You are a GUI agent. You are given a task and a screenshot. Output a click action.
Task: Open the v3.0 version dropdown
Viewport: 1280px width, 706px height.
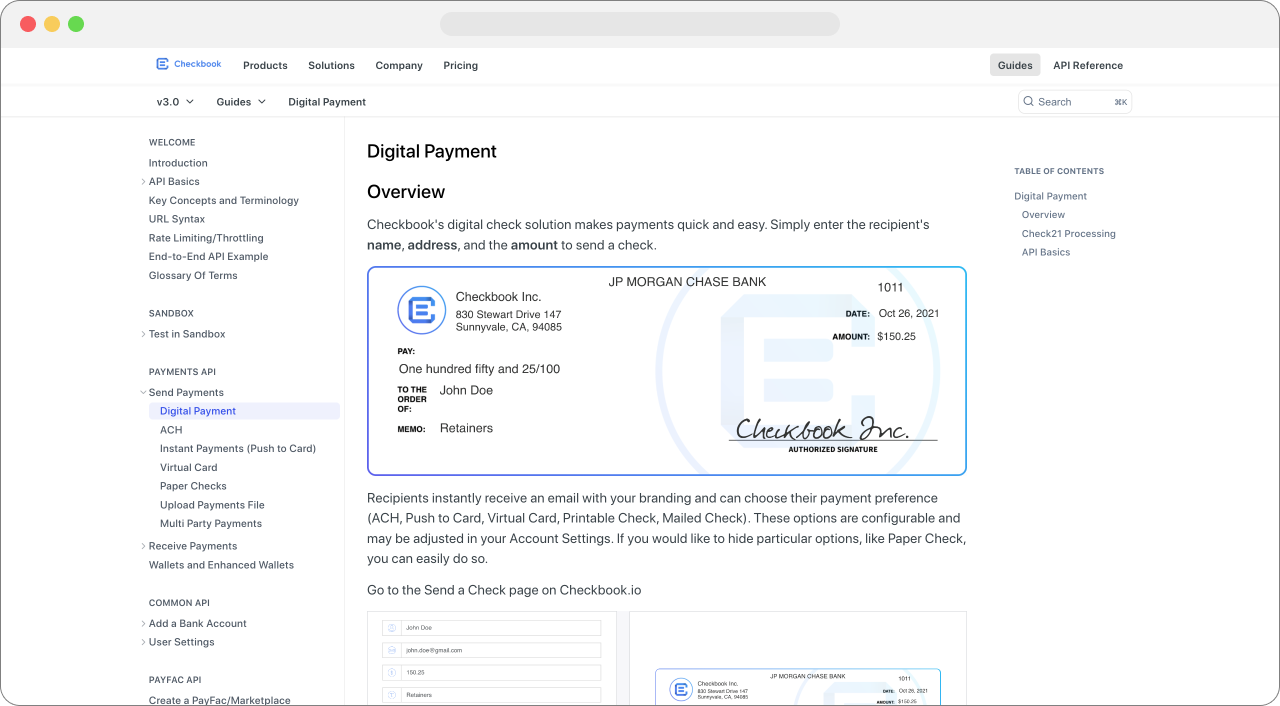175,102
